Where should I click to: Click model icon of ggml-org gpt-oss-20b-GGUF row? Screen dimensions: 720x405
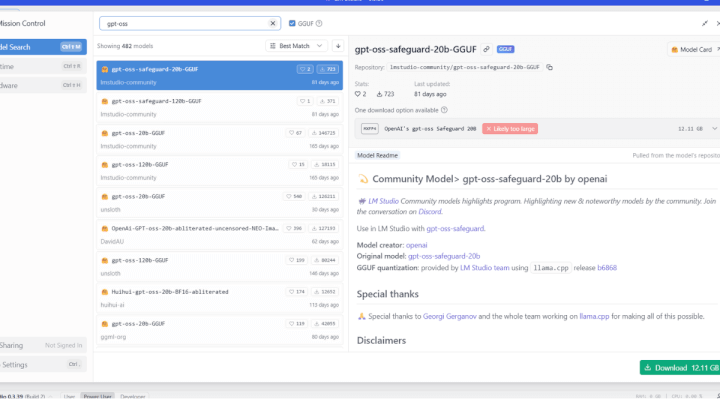(105, 324)
